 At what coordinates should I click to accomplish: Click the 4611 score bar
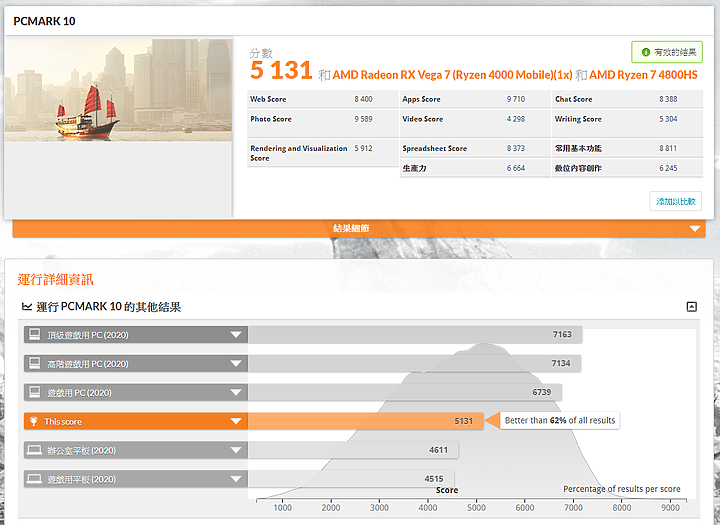tap(353, 450)
